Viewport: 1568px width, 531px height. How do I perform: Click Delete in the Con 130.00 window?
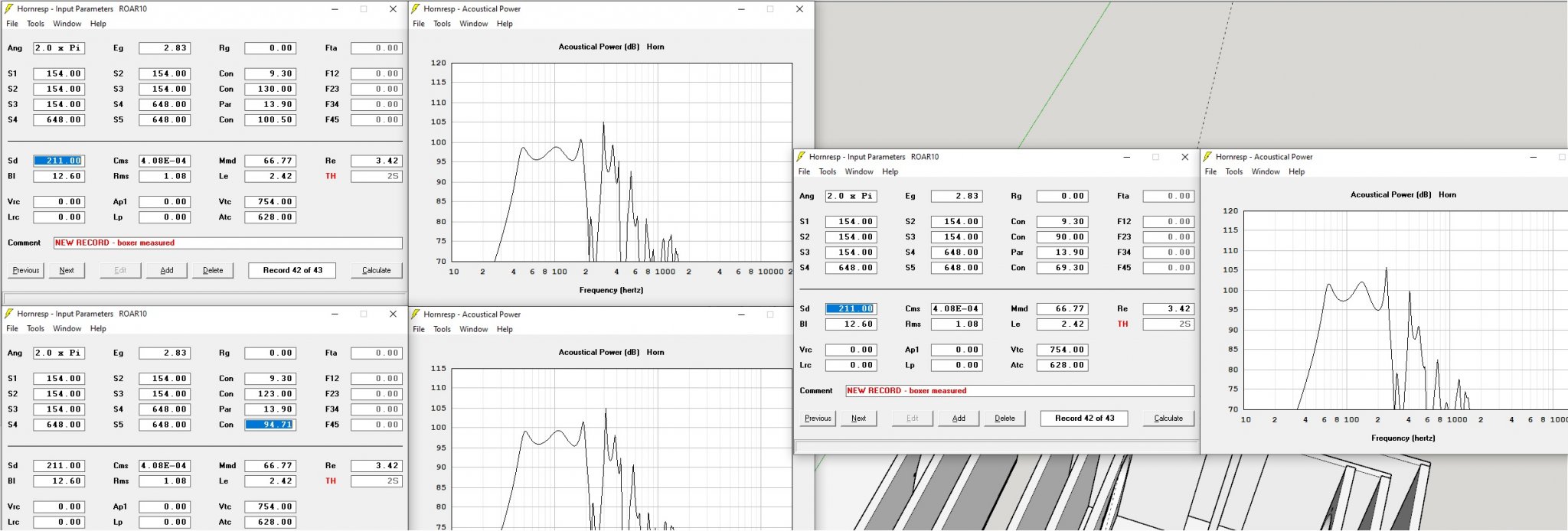click(x=213, y=270)
